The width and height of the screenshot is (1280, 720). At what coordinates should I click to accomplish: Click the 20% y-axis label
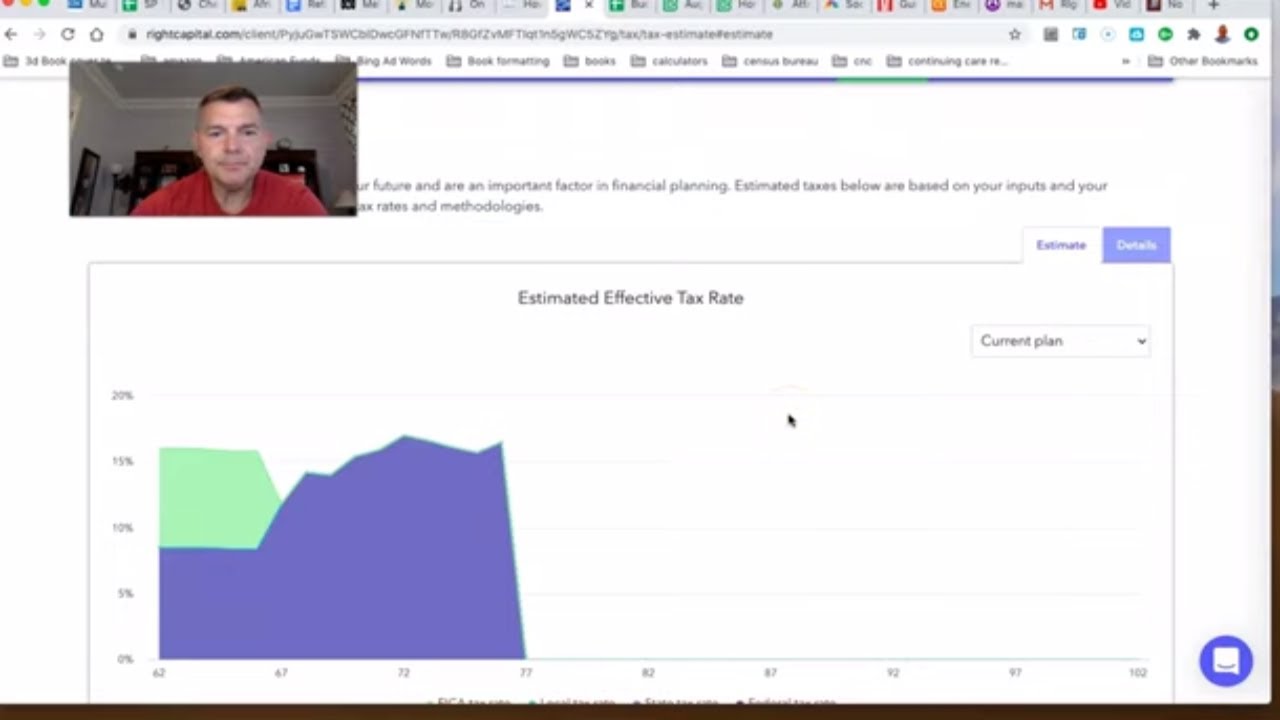[122, 396]
